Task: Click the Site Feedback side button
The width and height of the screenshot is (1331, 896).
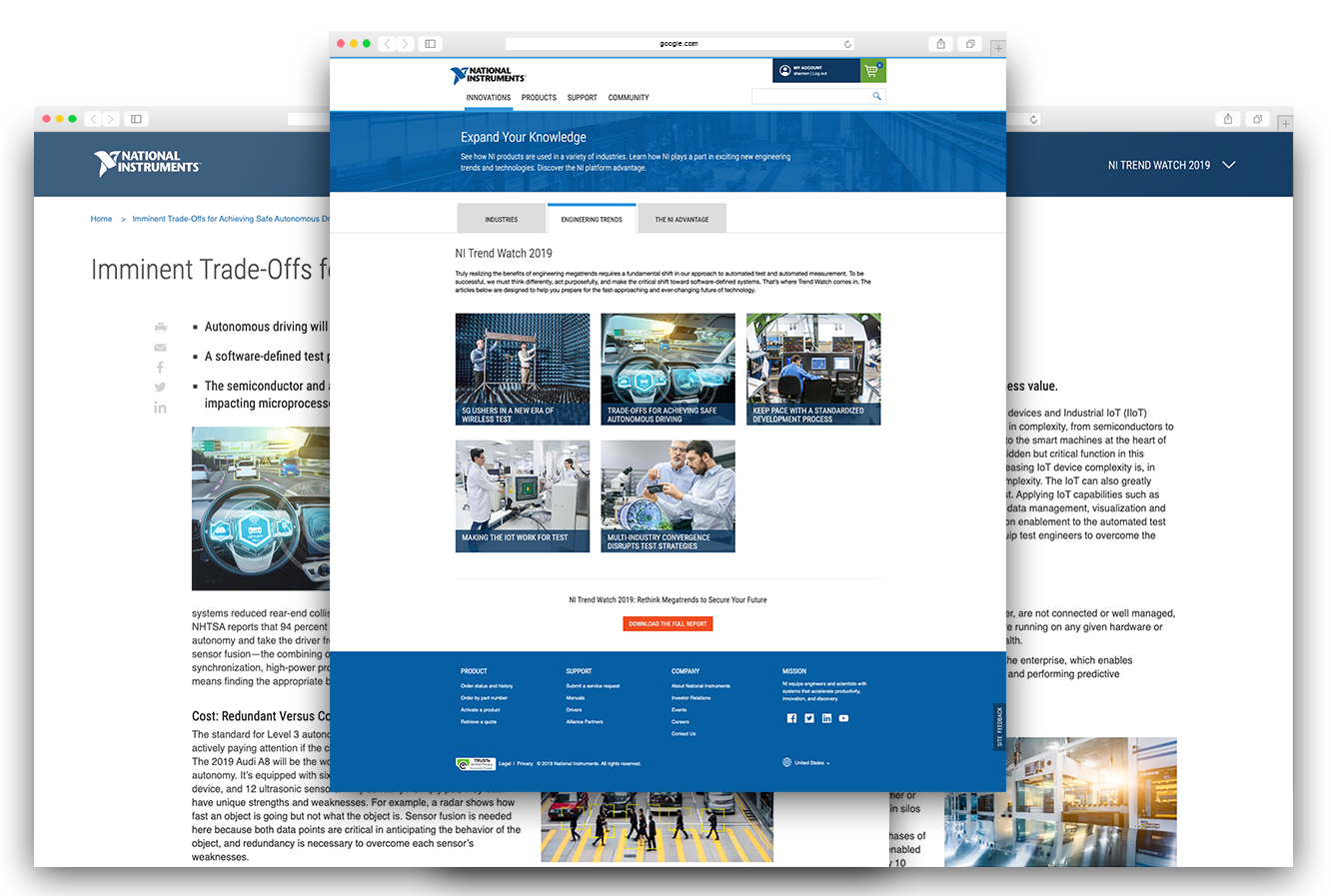Action: (x=999, y=727)
